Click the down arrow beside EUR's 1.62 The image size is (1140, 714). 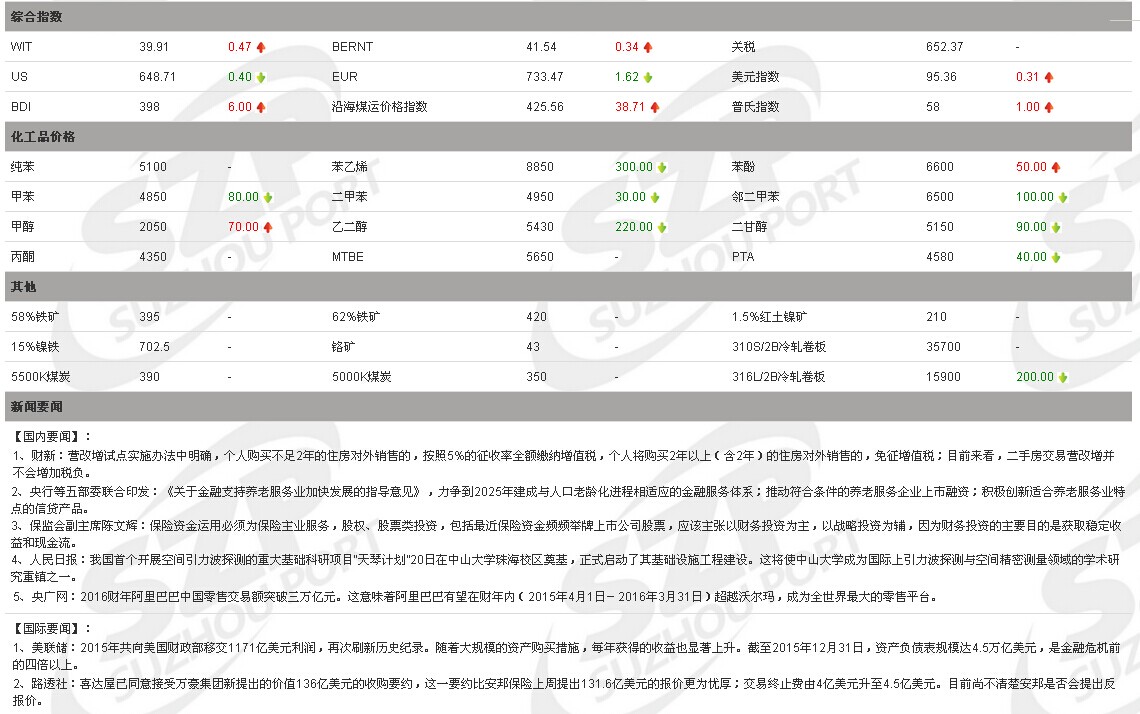pyautogui.click(x=648, y=77)
